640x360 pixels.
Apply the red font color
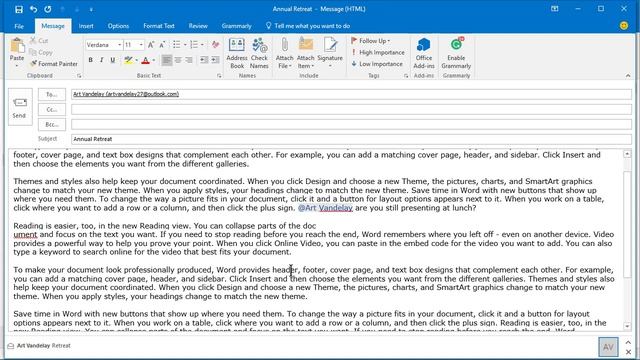145,60
